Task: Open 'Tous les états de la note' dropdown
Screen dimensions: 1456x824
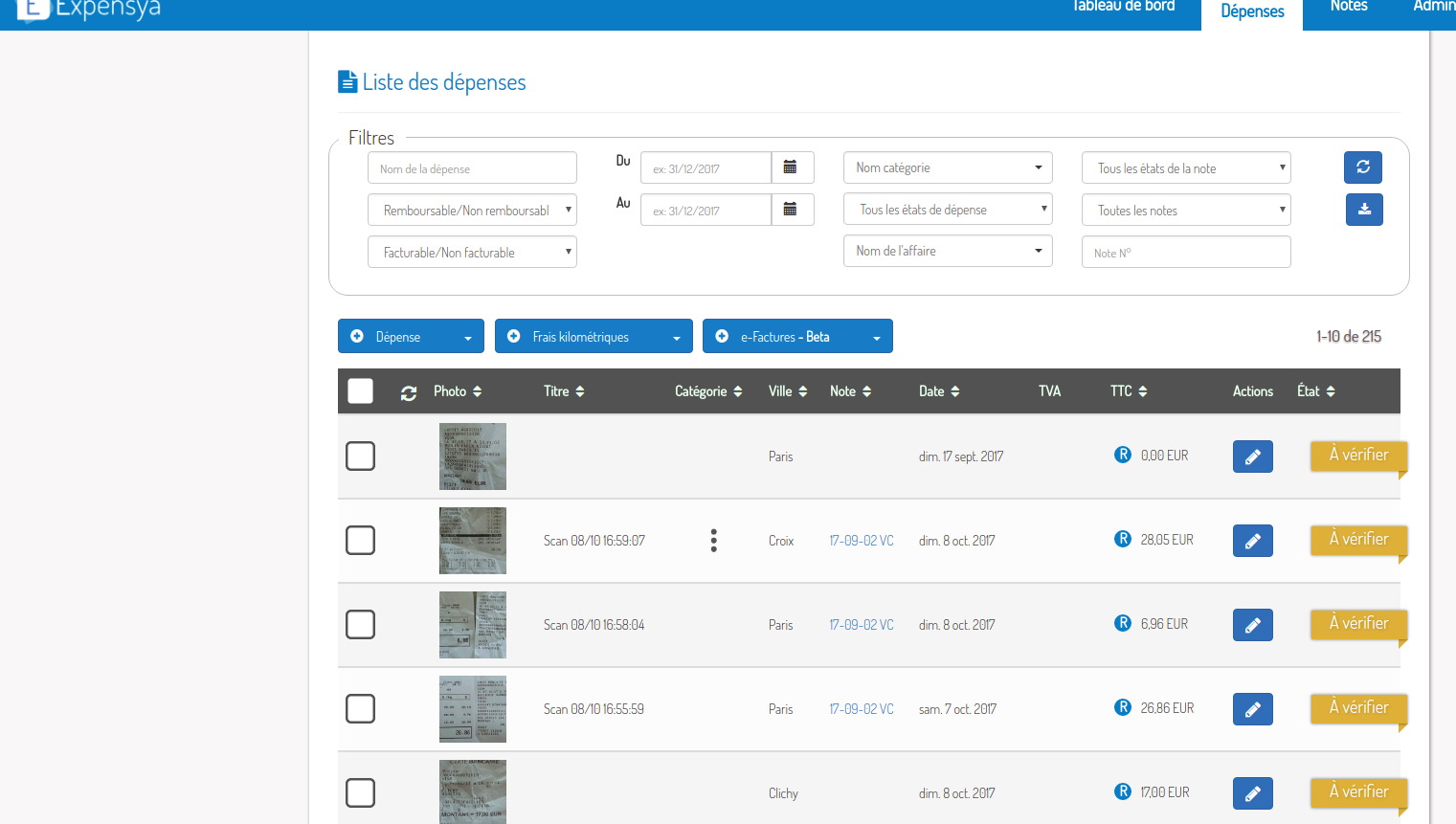Action: click(1185, 168)
